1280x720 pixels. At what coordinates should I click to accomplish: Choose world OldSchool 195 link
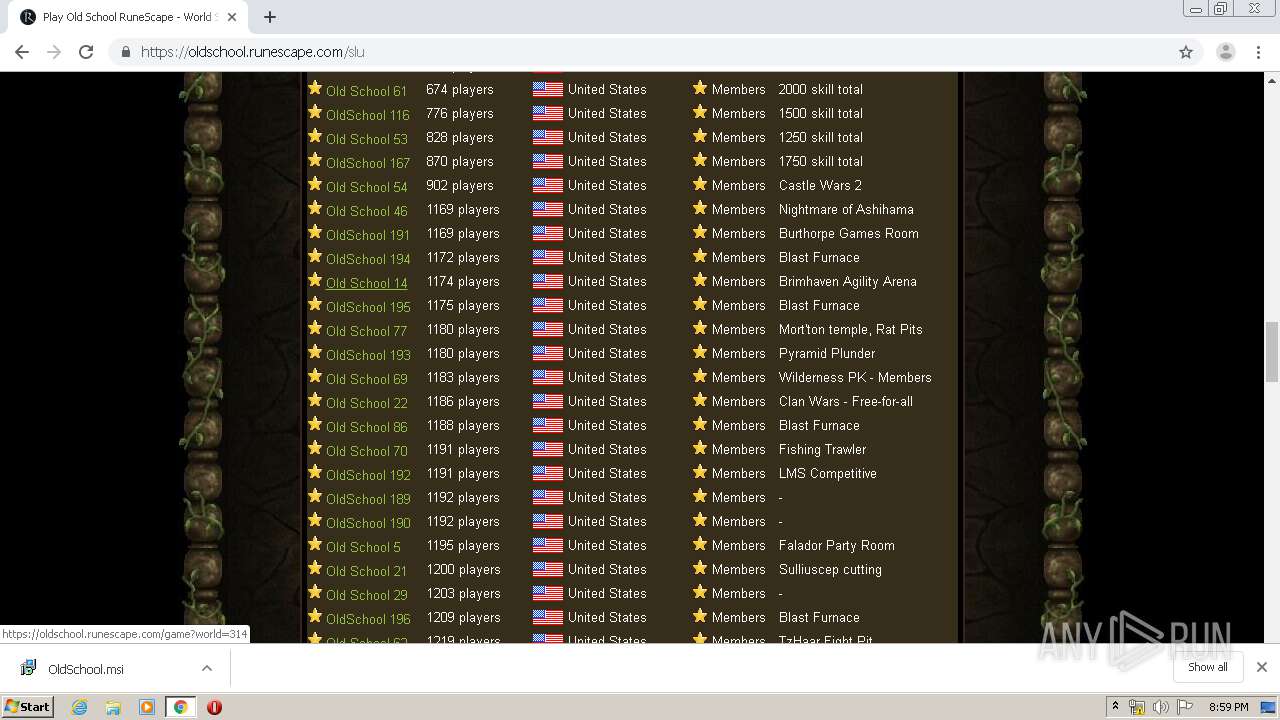click(x=368, y=307)
